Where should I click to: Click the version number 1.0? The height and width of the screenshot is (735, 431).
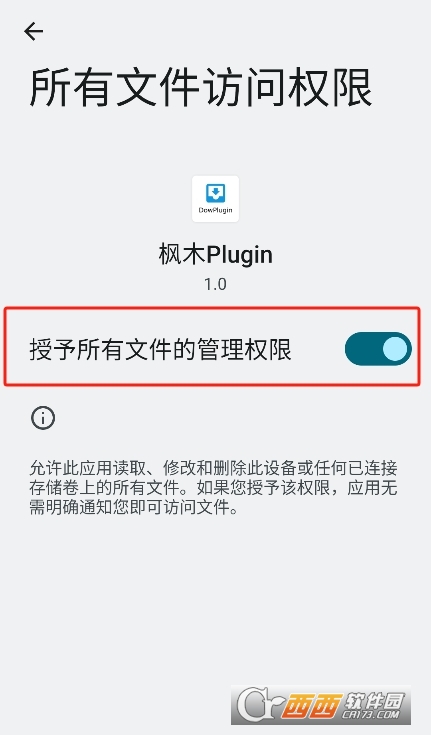pyautogui.click(x=215, y=284)
